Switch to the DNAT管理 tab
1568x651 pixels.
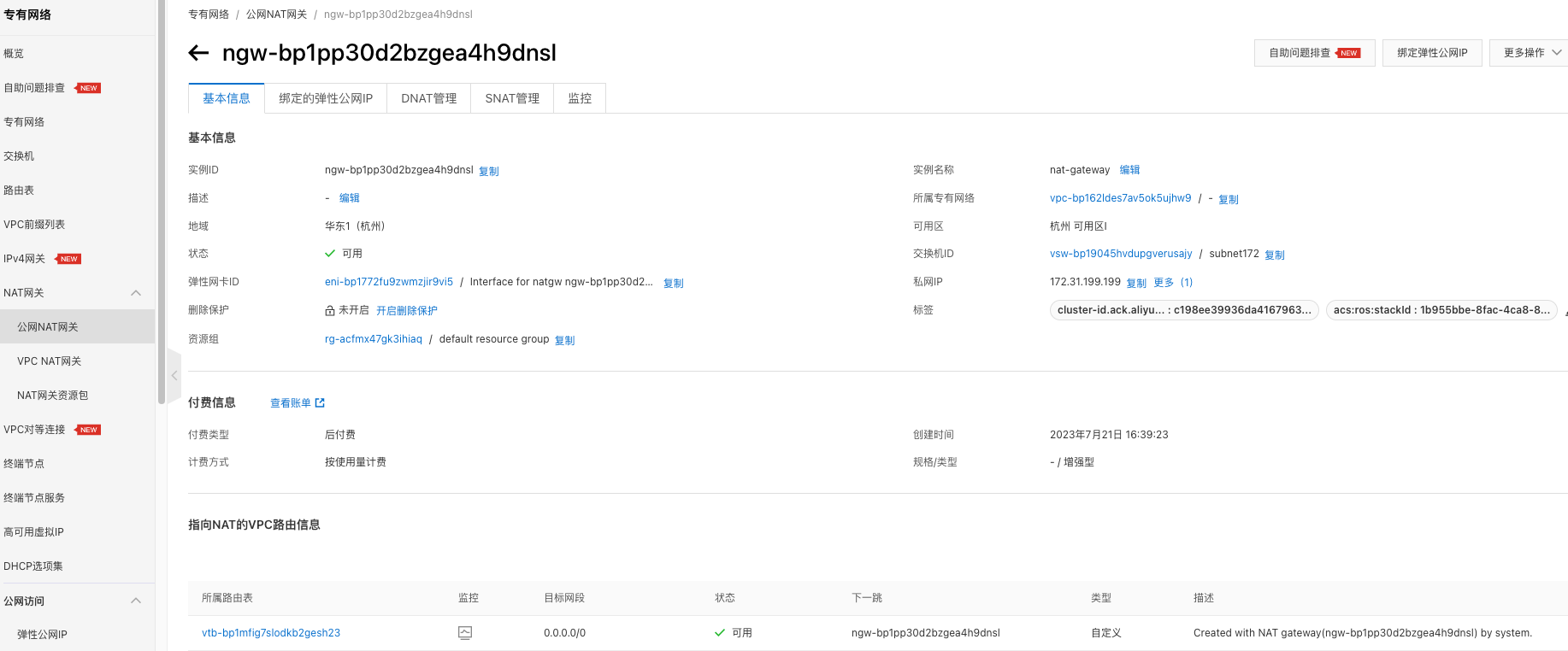[x=428, y=98]
